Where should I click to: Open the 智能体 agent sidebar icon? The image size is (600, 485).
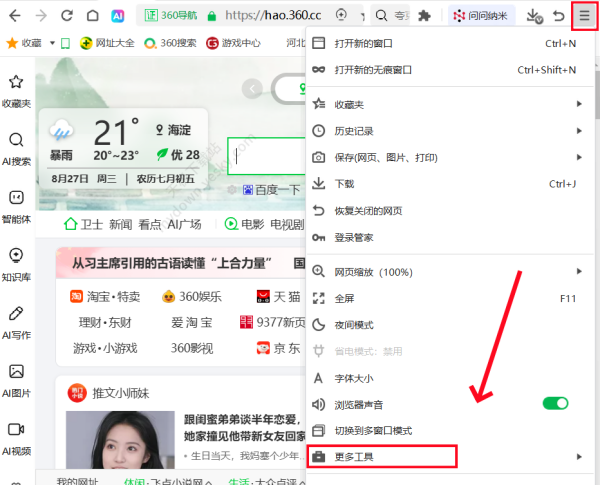pyautogui.click(x=16, y=205)
